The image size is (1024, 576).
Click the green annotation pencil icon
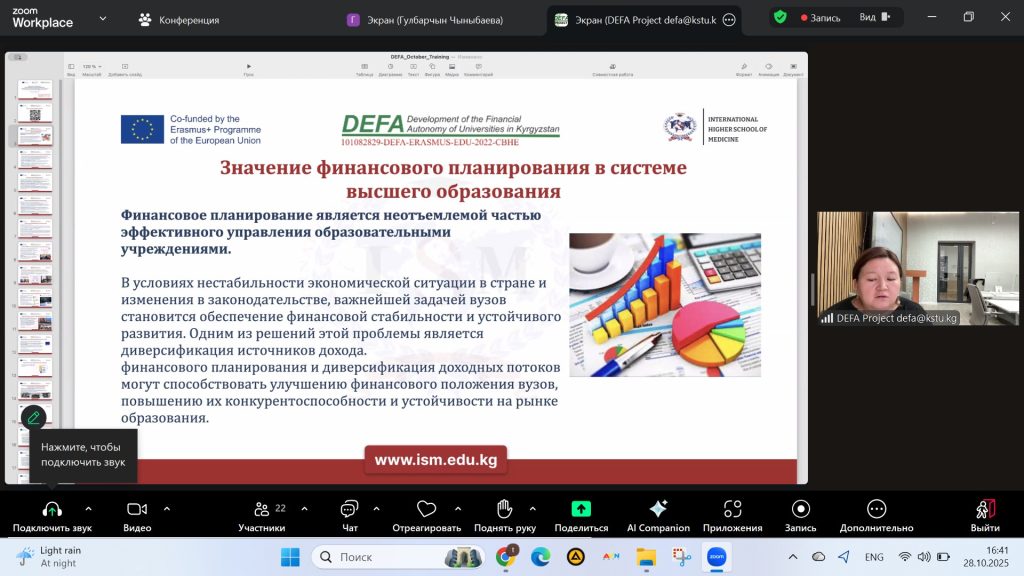[33, 417]
